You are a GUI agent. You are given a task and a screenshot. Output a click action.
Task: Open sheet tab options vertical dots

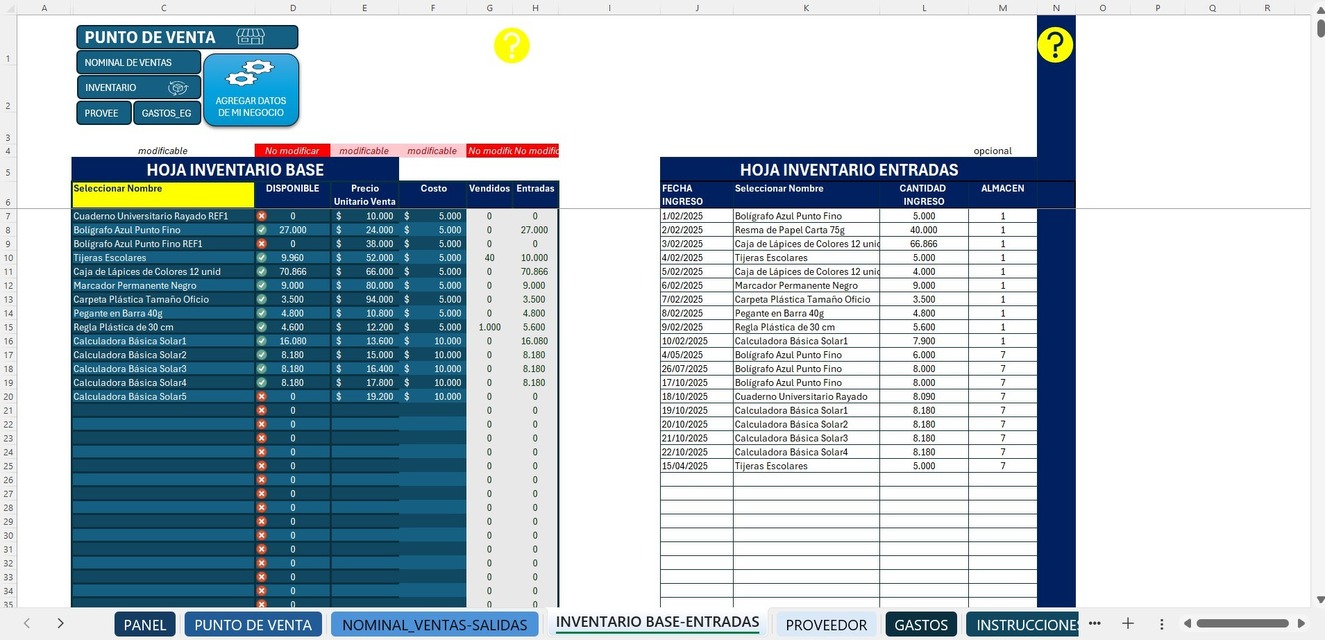pos(1161,624)
